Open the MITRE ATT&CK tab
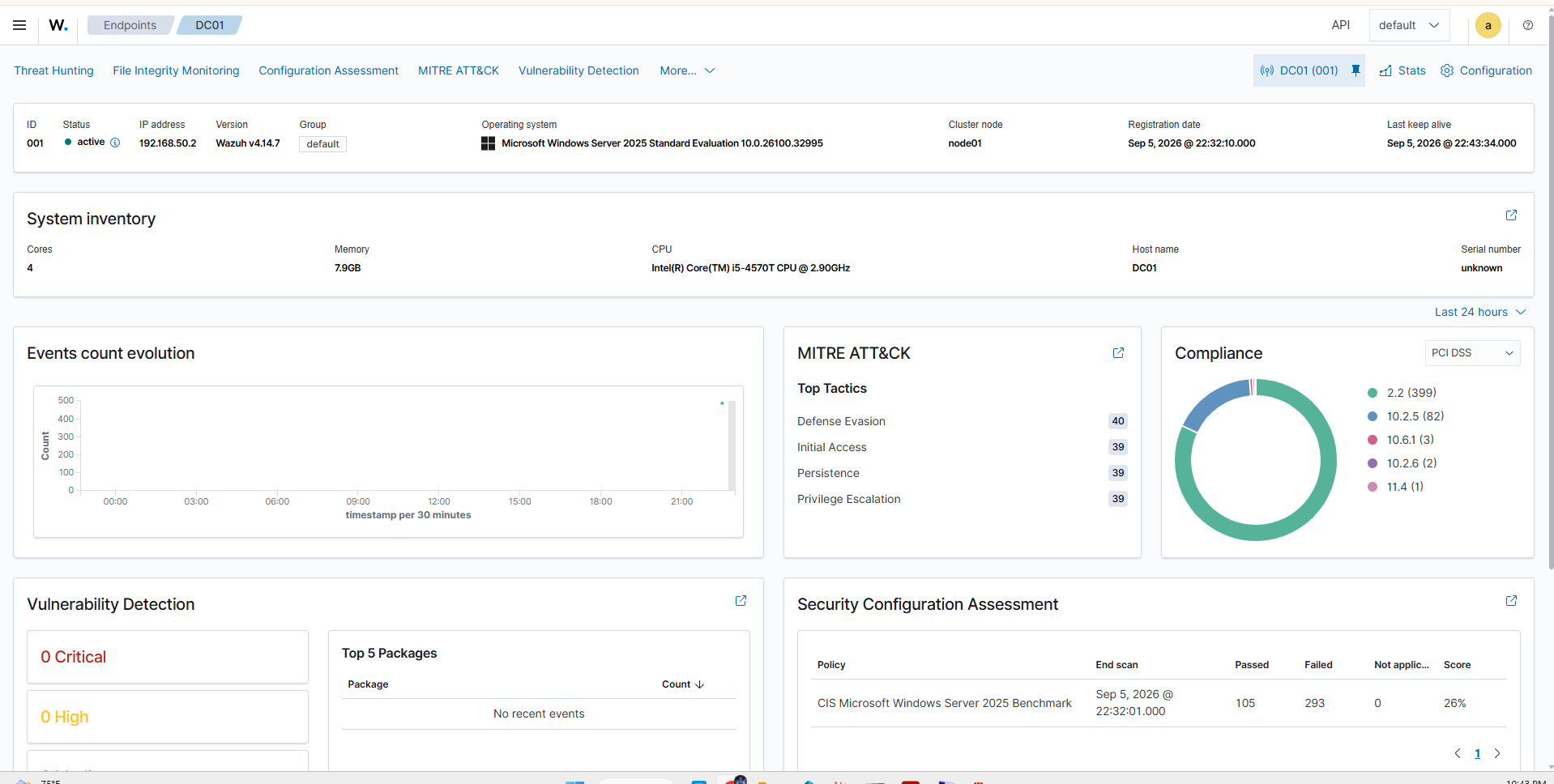Viewport: 1554px width, 784px height. (x=459, y=70)
